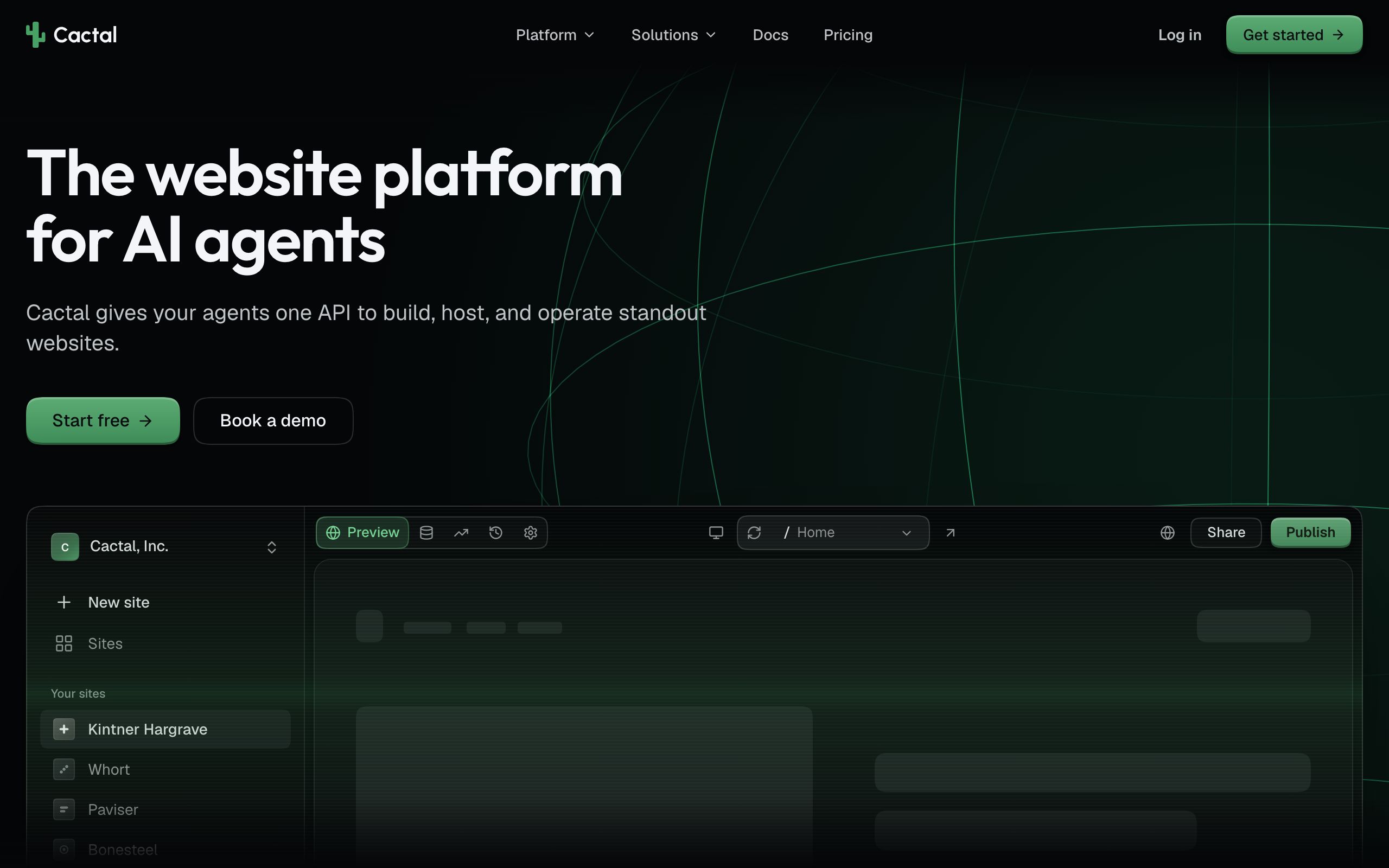Click the Start free button

click(x=103, y=421)
